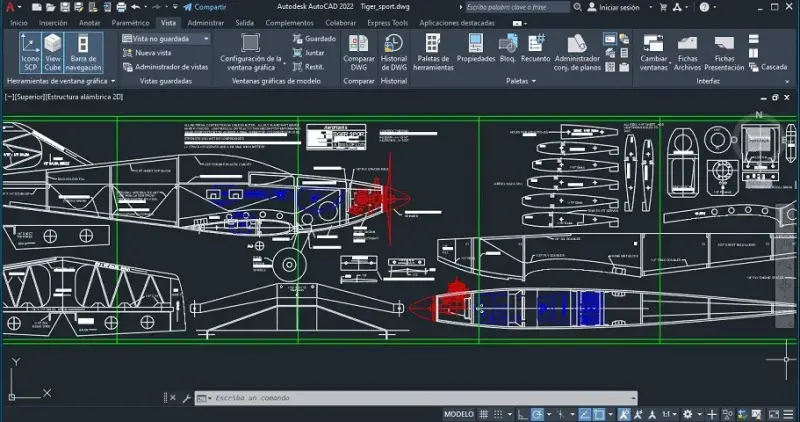Image resolution: width=800 pixels, height=422 pixels.
Task: Open the Autodesk App Store cart icon
Action: coord(663,7)
